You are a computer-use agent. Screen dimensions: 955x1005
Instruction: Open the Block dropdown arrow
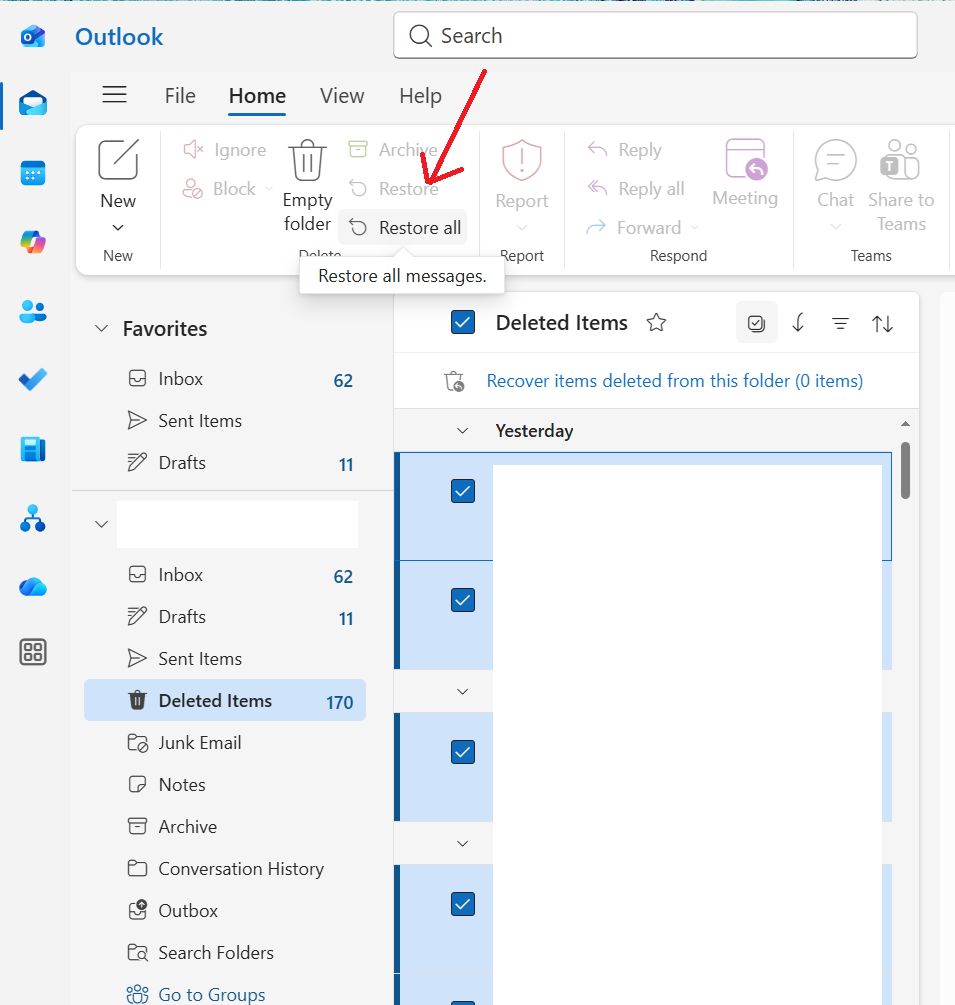point(269,188)
